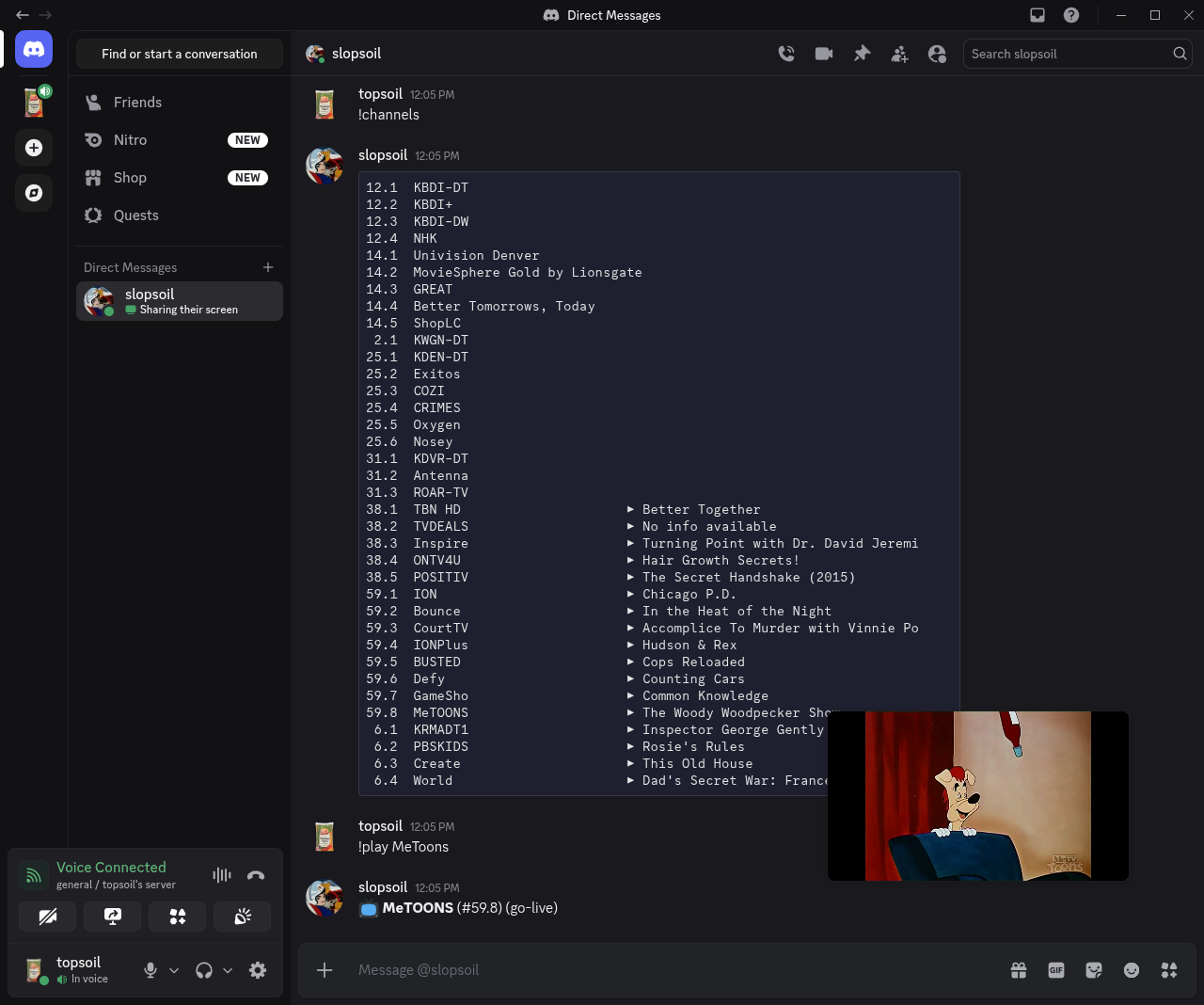
Task: Click Voice Connected status text
Action: [x=111, y=868]
